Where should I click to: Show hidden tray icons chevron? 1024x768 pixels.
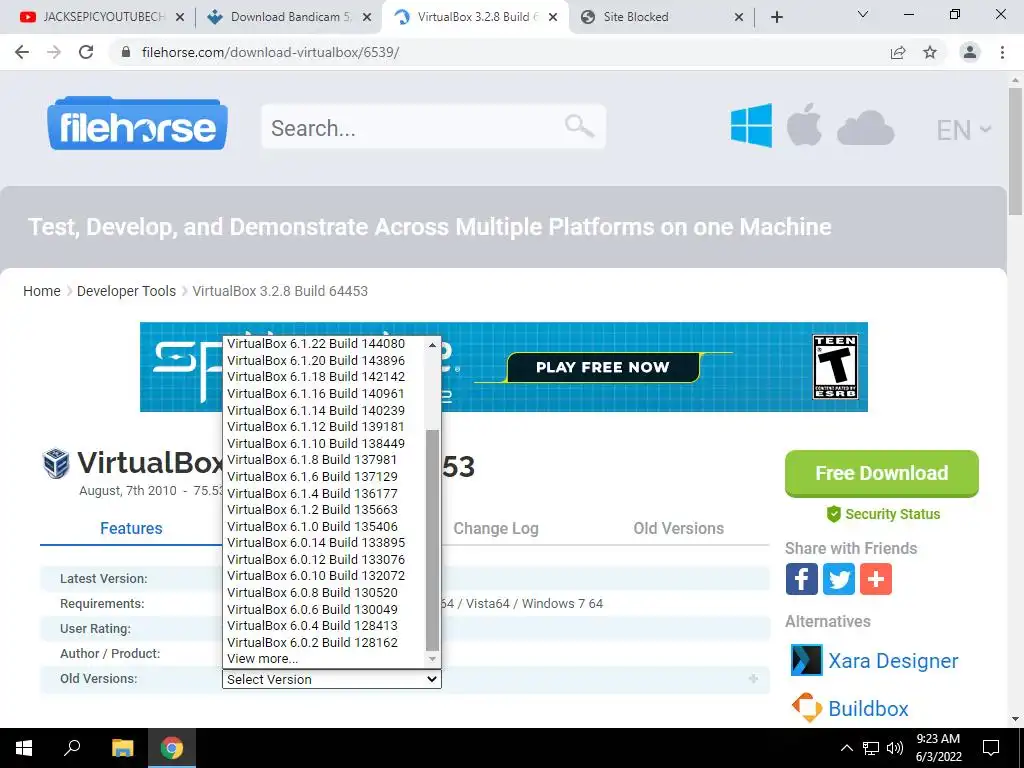point(846,748)
